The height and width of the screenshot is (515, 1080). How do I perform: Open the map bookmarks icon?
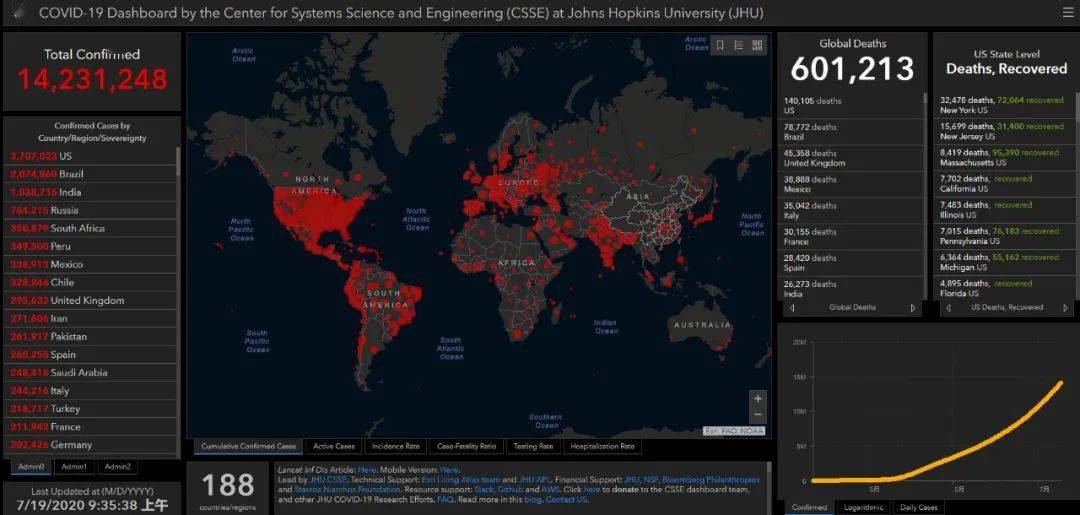point(720,45)
